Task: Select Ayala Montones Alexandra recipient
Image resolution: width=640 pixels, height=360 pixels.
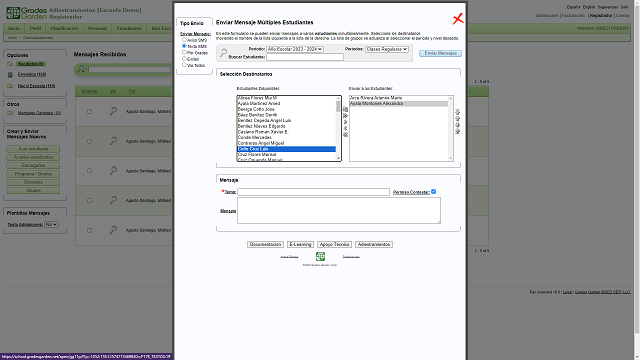Action: [x=399, y=104]
